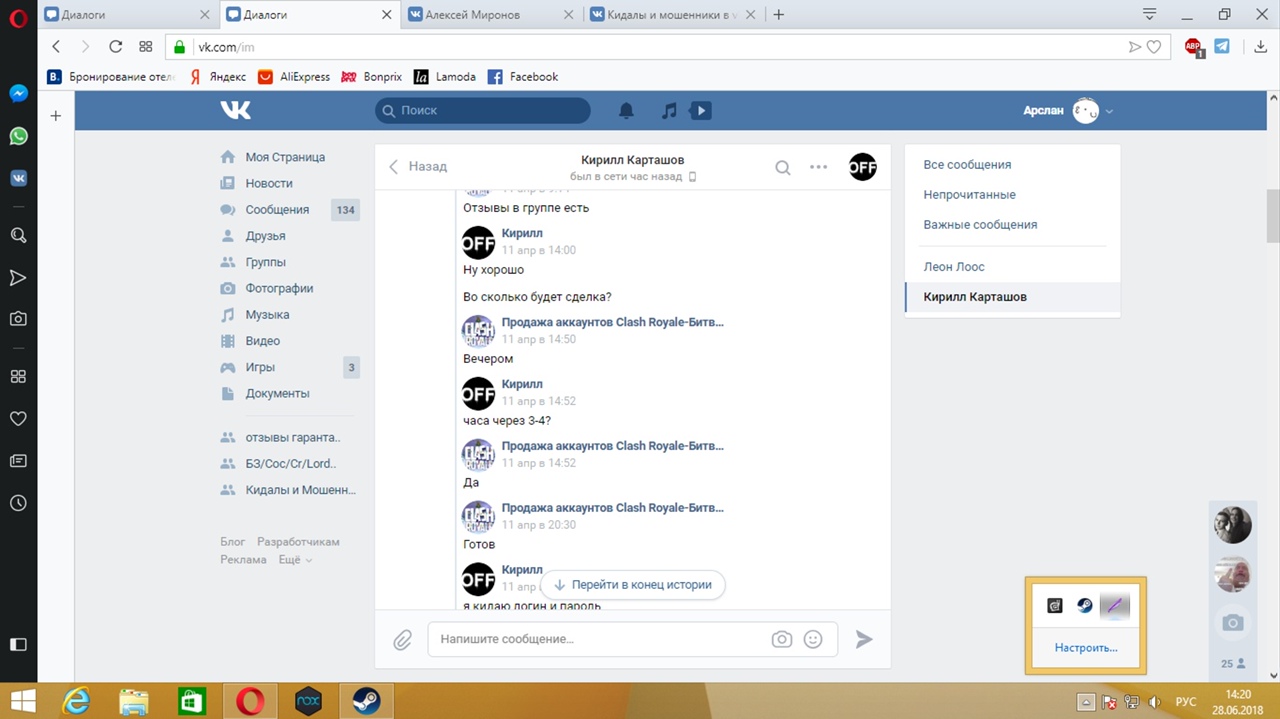Screen dimensions: 1280x719
Task: Open WhatsApp in Opera sidebar
Action: point(18,136)
